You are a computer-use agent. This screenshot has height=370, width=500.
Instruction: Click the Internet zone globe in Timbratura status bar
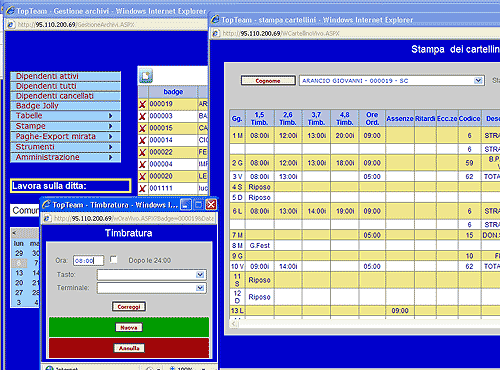49,368
